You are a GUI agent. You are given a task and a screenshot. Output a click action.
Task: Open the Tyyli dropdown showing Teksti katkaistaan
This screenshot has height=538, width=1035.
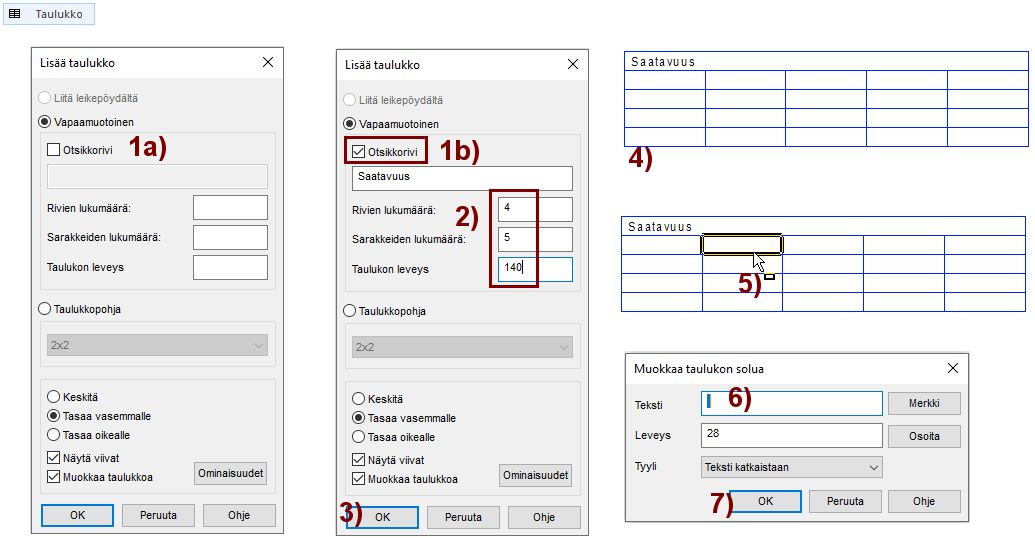[x=791, y=467]
